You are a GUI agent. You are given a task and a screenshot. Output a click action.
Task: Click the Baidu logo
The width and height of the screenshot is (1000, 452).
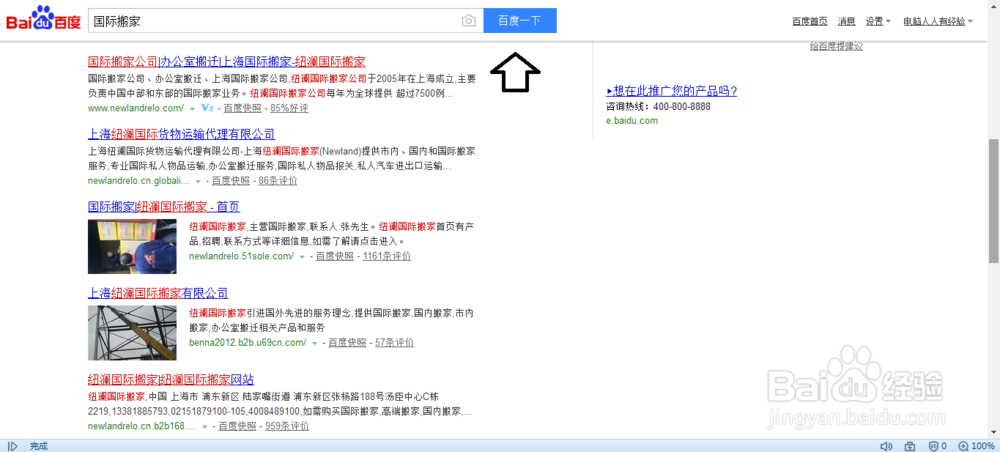[43, 20]
